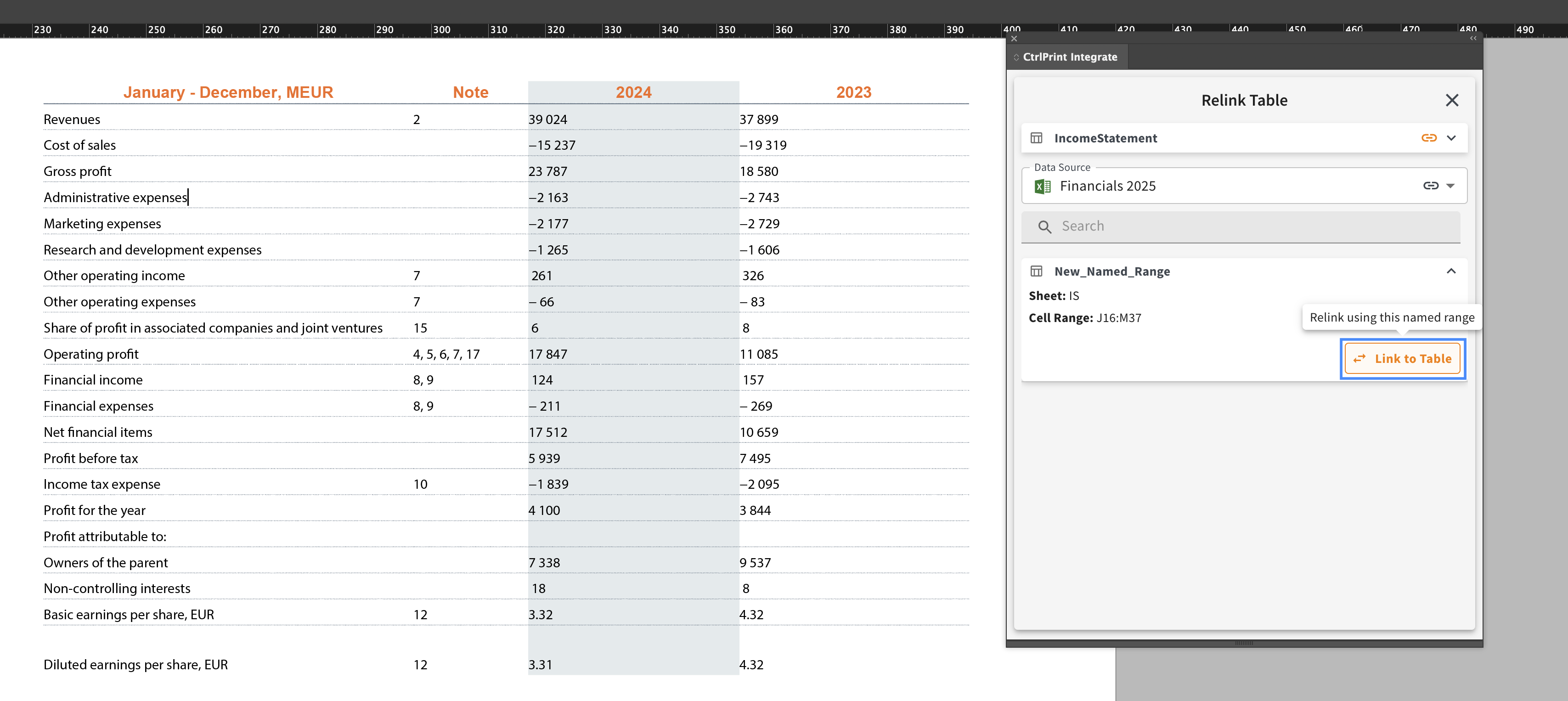The width and height of the screenshot is (1568, 701).
Task: Click the Revenues row label in the table
Action: click(x=72, y=119)
